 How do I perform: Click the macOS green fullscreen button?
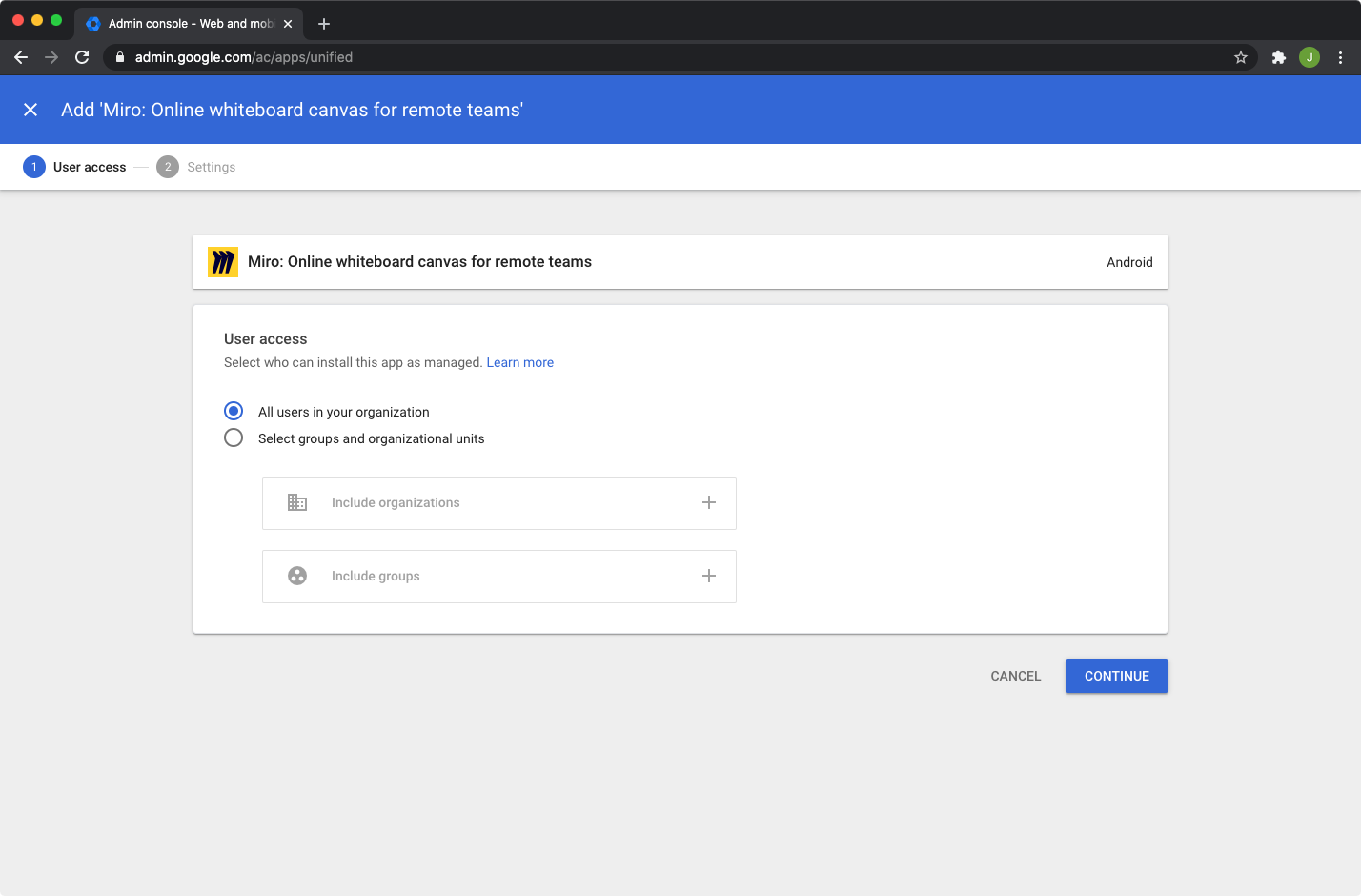pos(56,20)
